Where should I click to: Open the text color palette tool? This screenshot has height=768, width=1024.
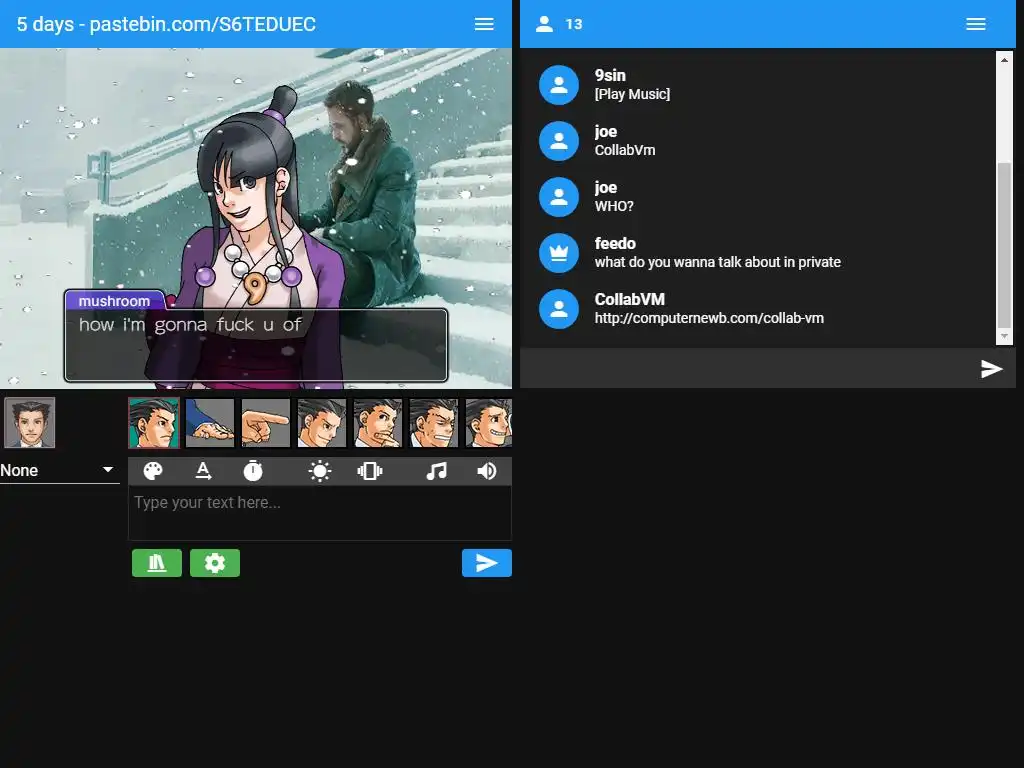[x=153, y=471]
